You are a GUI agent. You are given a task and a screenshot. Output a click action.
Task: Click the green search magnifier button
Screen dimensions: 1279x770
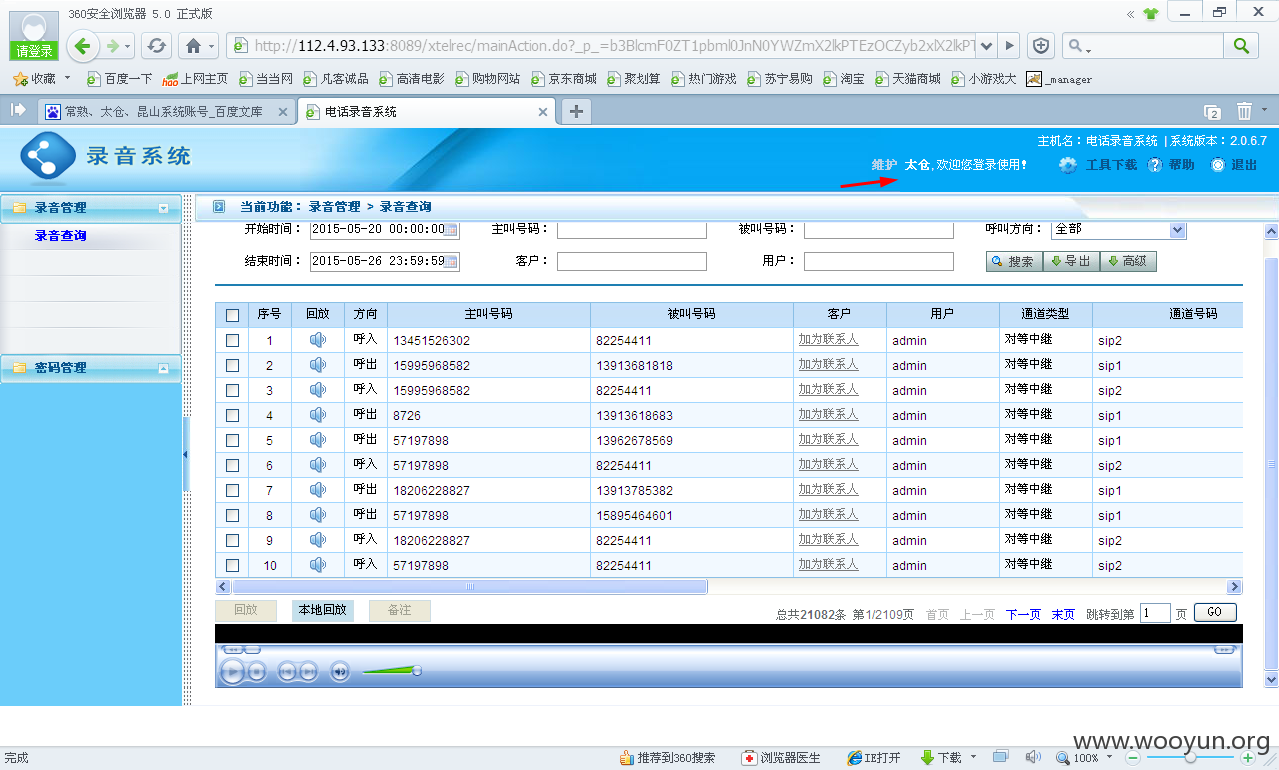[1241, 46]
